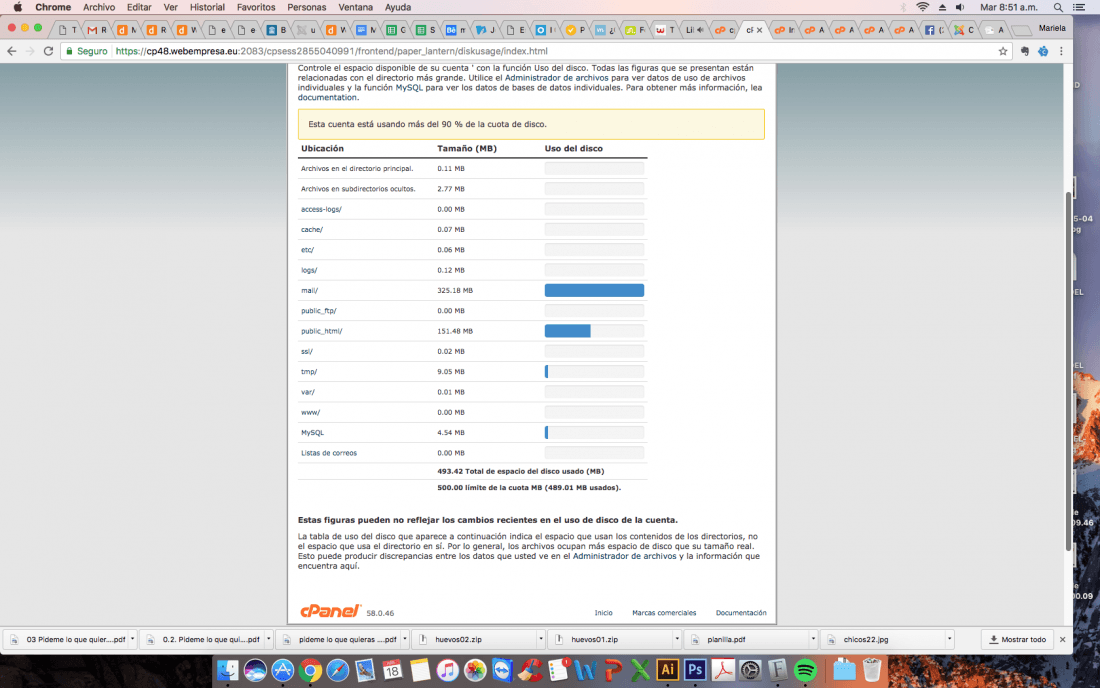
Task: Launch Spotify from the dock
Action: pos(805,670)
